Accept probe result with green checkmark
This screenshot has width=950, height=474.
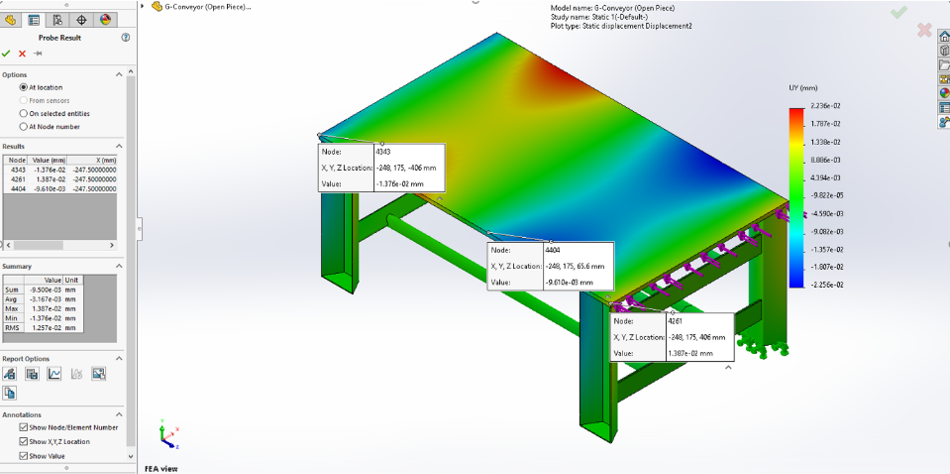(6, 53)
